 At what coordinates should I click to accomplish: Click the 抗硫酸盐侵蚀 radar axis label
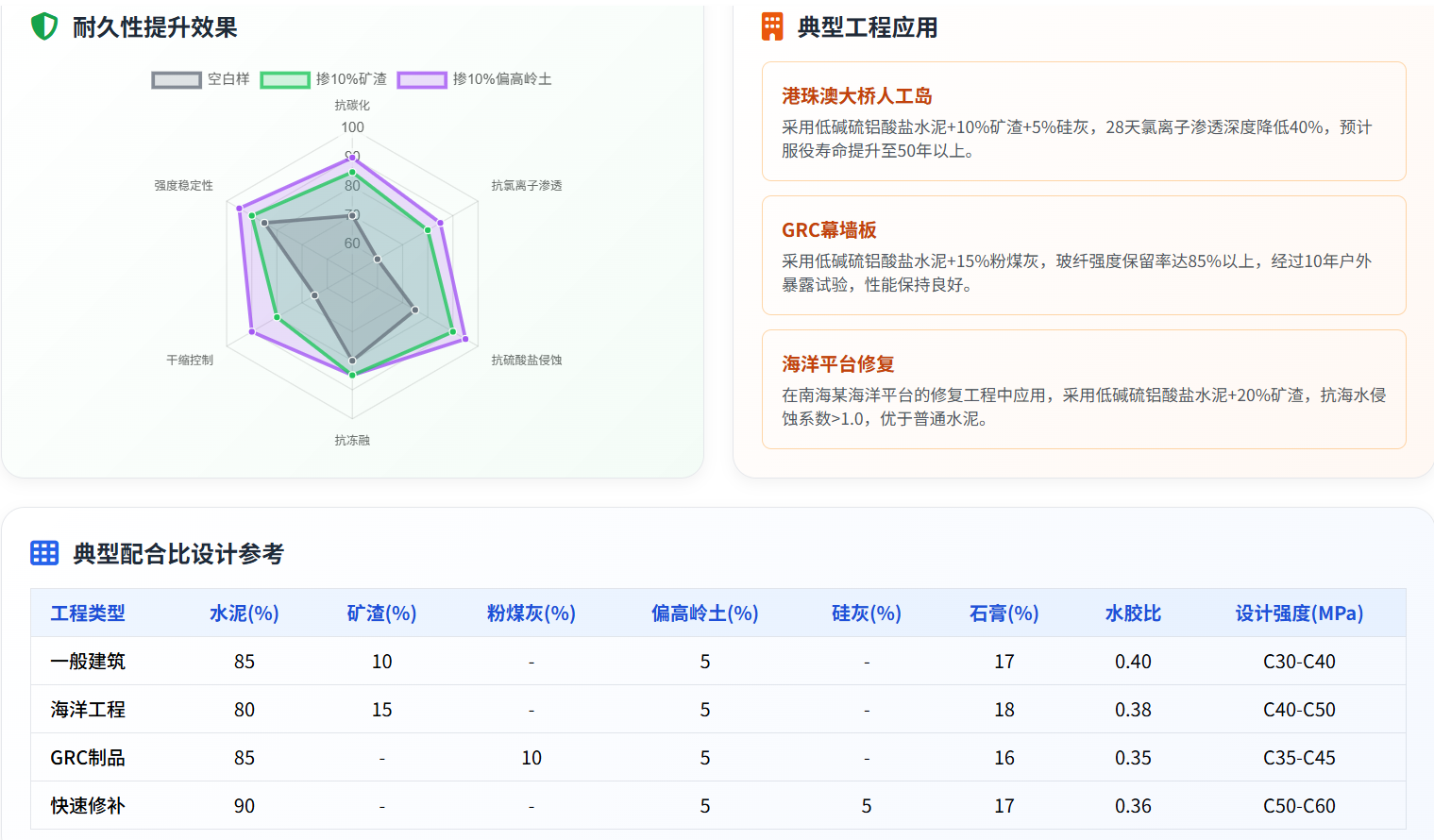pyautogui.click(x=526, y=361)
